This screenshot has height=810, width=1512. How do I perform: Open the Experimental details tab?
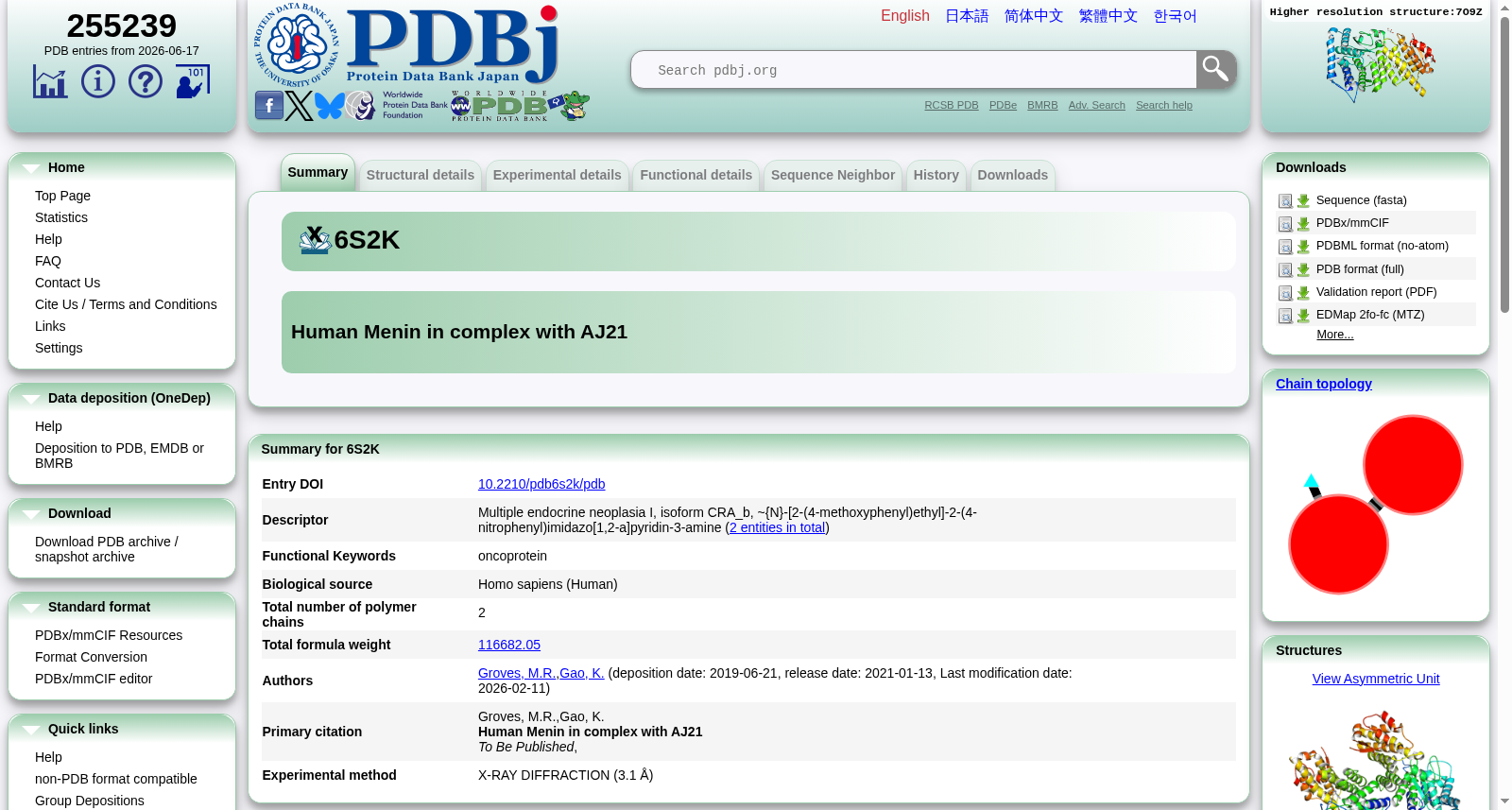(557, 176)
